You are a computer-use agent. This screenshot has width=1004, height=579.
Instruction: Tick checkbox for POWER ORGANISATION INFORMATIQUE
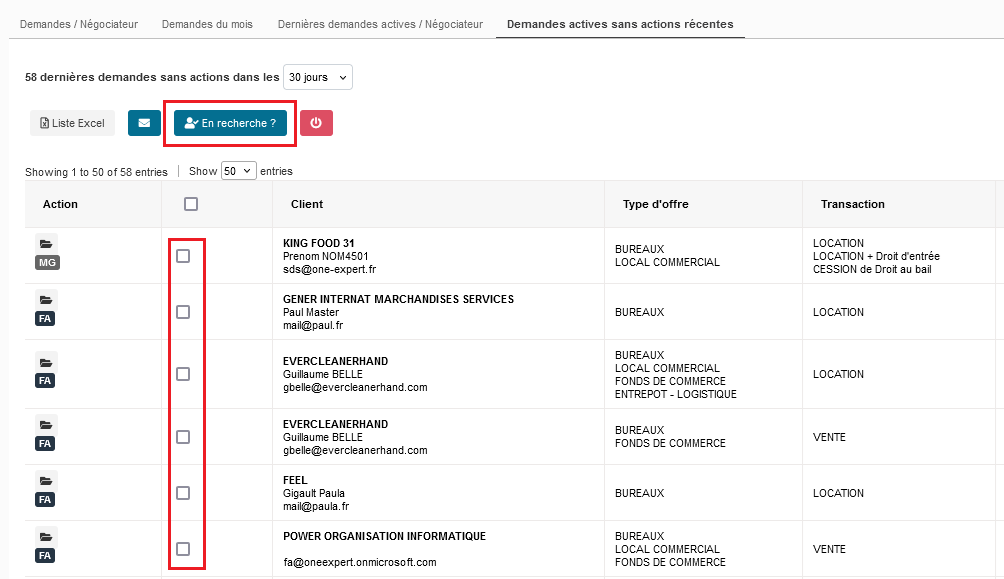(183, 549)
